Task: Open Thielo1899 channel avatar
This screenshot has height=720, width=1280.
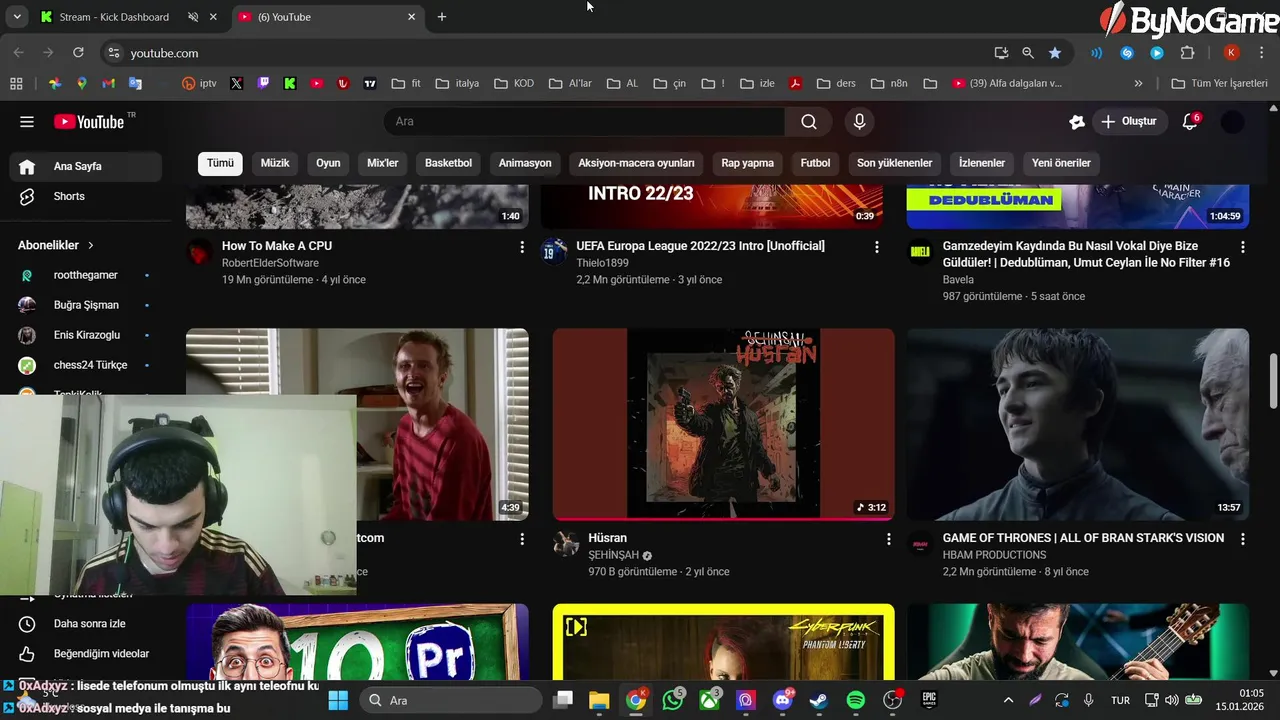Action: click(554, 251)
